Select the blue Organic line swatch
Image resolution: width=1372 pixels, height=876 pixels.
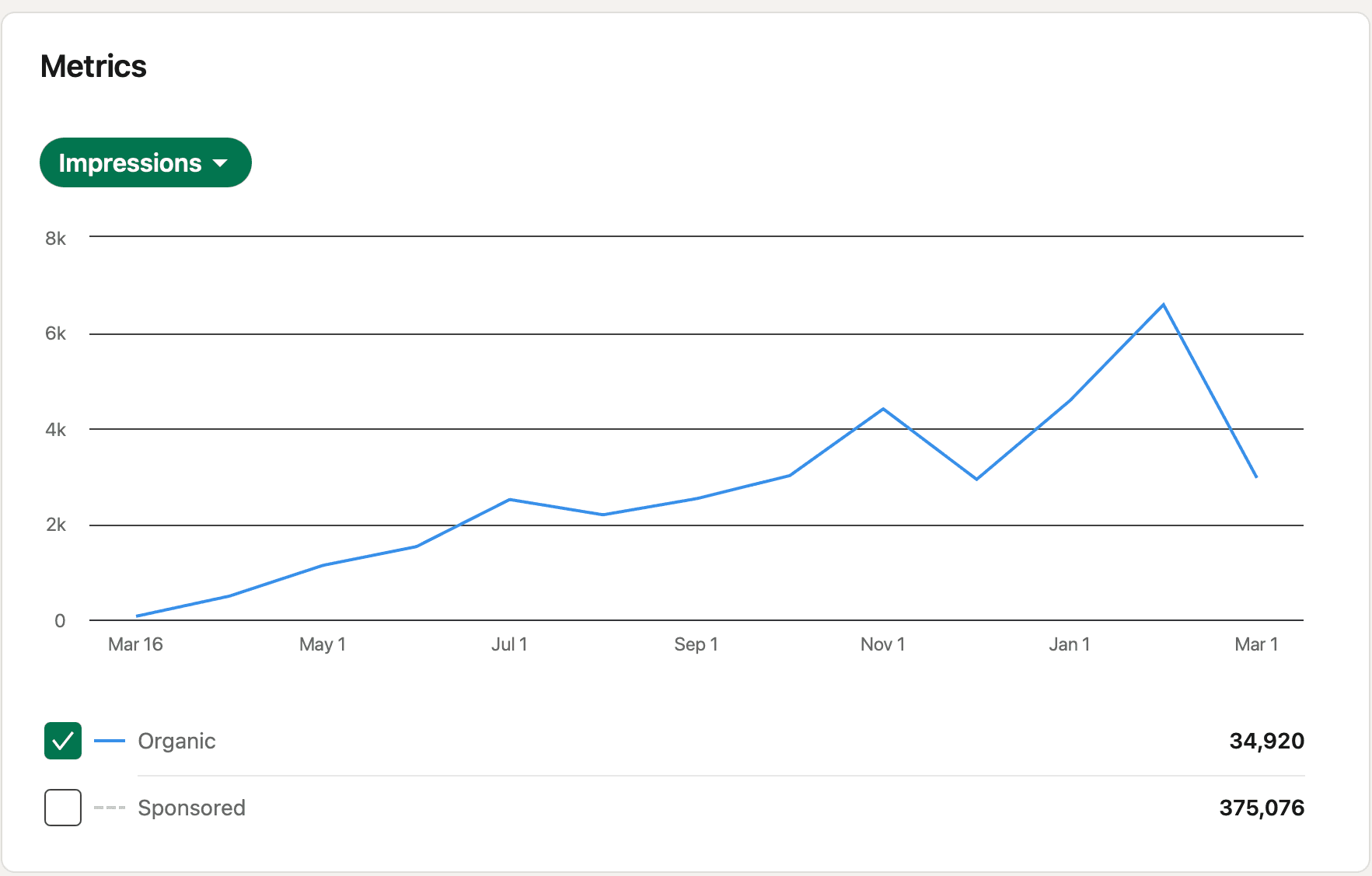click(x=110, y=741)
